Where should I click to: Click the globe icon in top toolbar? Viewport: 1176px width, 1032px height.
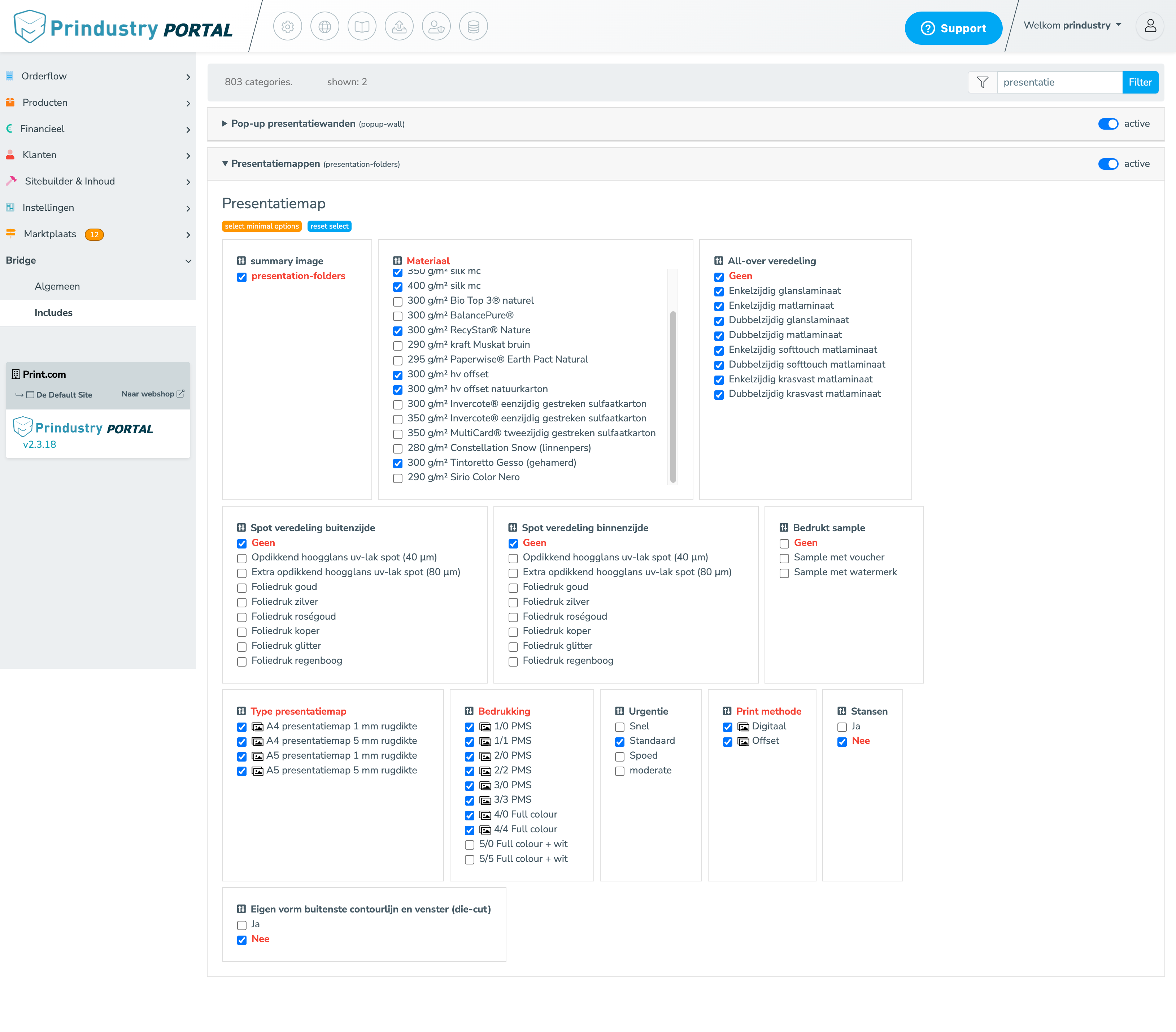click(325, 26)
